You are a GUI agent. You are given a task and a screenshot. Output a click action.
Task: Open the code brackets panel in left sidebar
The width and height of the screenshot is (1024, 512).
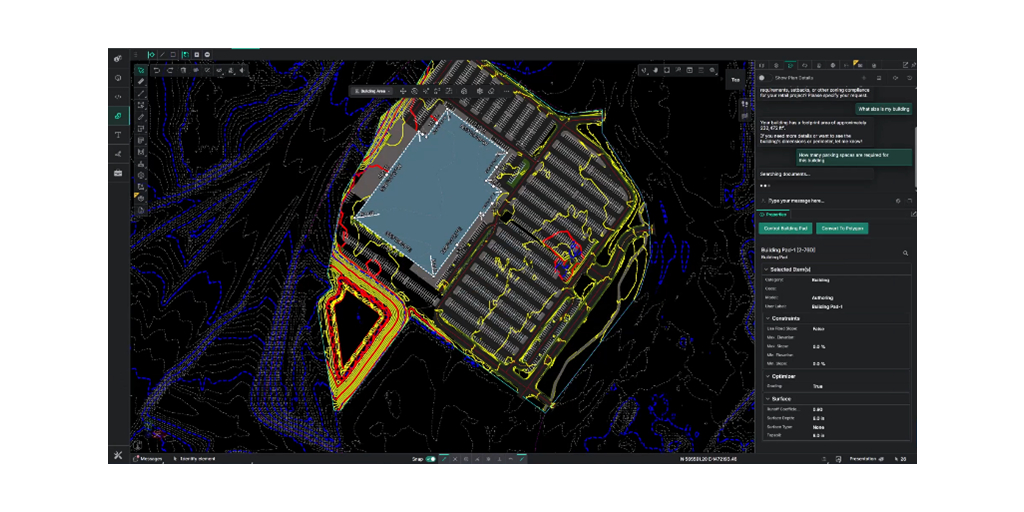tap(118, 97)
